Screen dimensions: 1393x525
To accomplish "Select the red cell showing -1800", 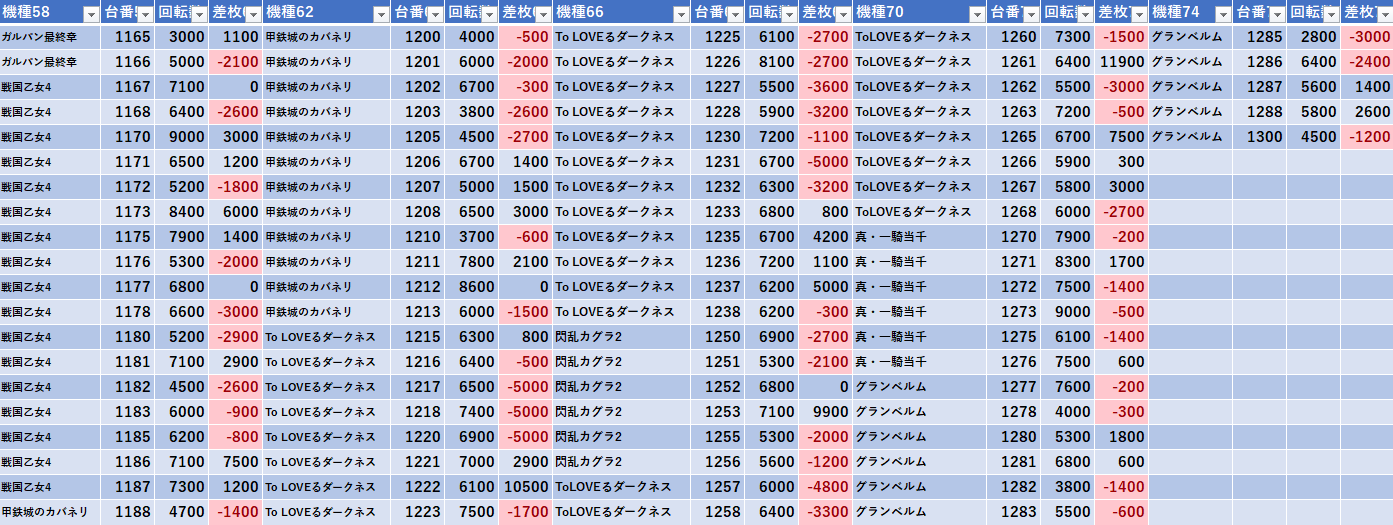I will pyautogui.click(x=236, y=187).
